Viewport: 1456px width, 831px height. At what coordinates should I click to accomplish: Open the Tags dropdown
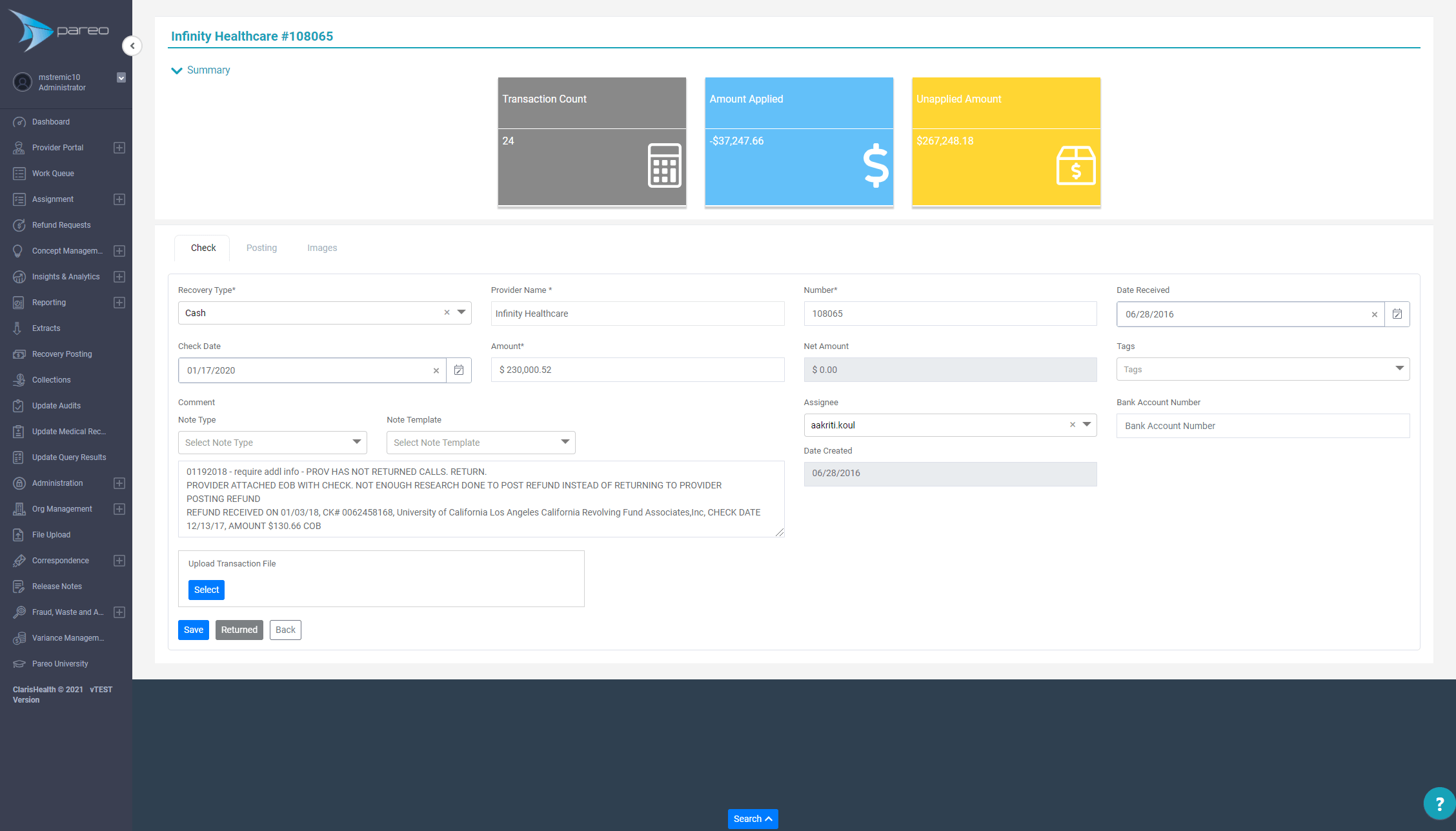click(1263, 369)
